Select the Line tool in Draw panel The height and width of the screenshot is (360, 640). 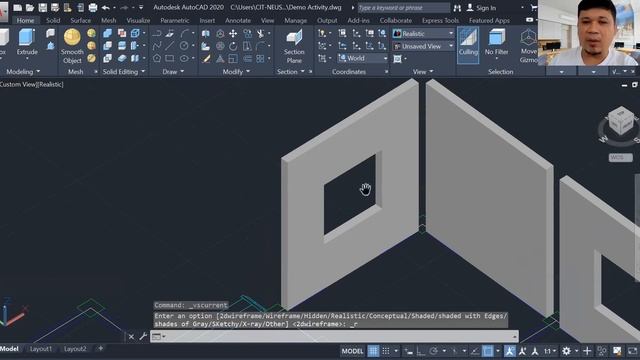170,46
